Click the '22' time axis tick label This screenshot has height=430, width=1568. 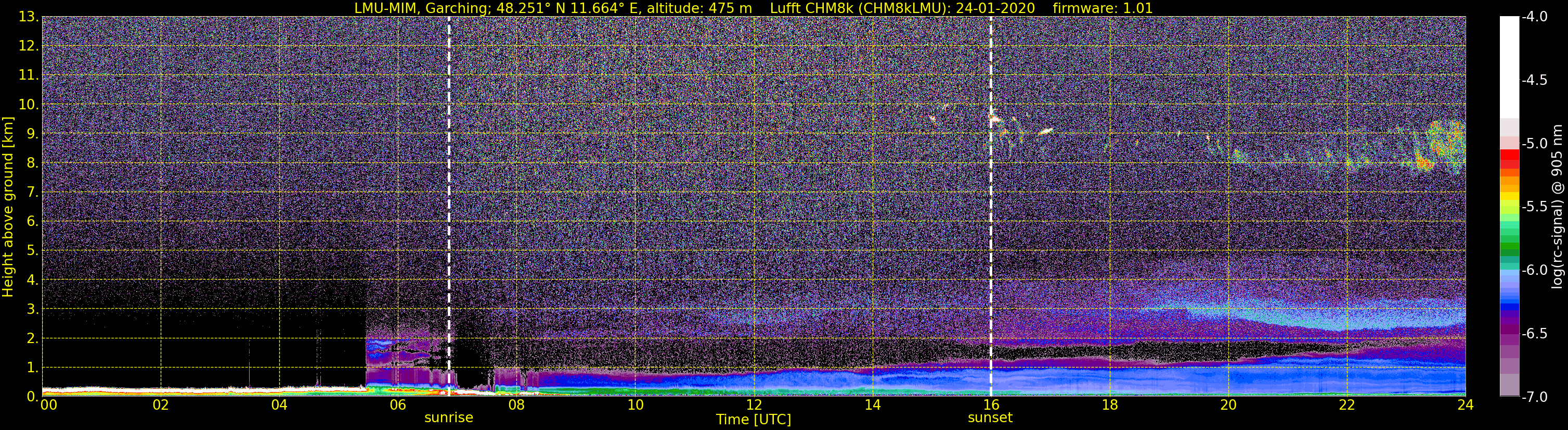point(1347,405)
